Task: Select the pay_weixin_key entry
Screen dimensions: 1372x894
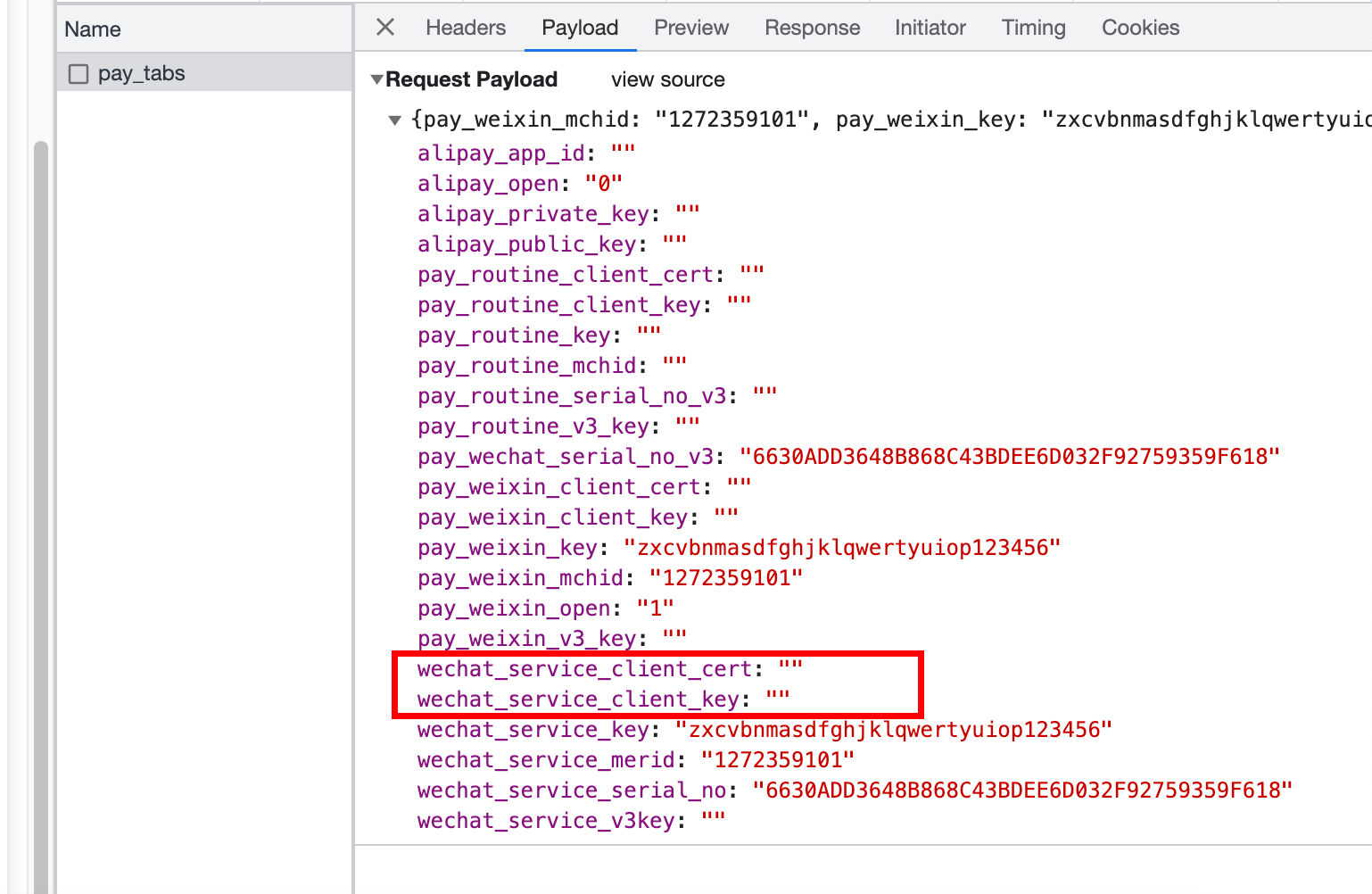Action: pos(739,547)
